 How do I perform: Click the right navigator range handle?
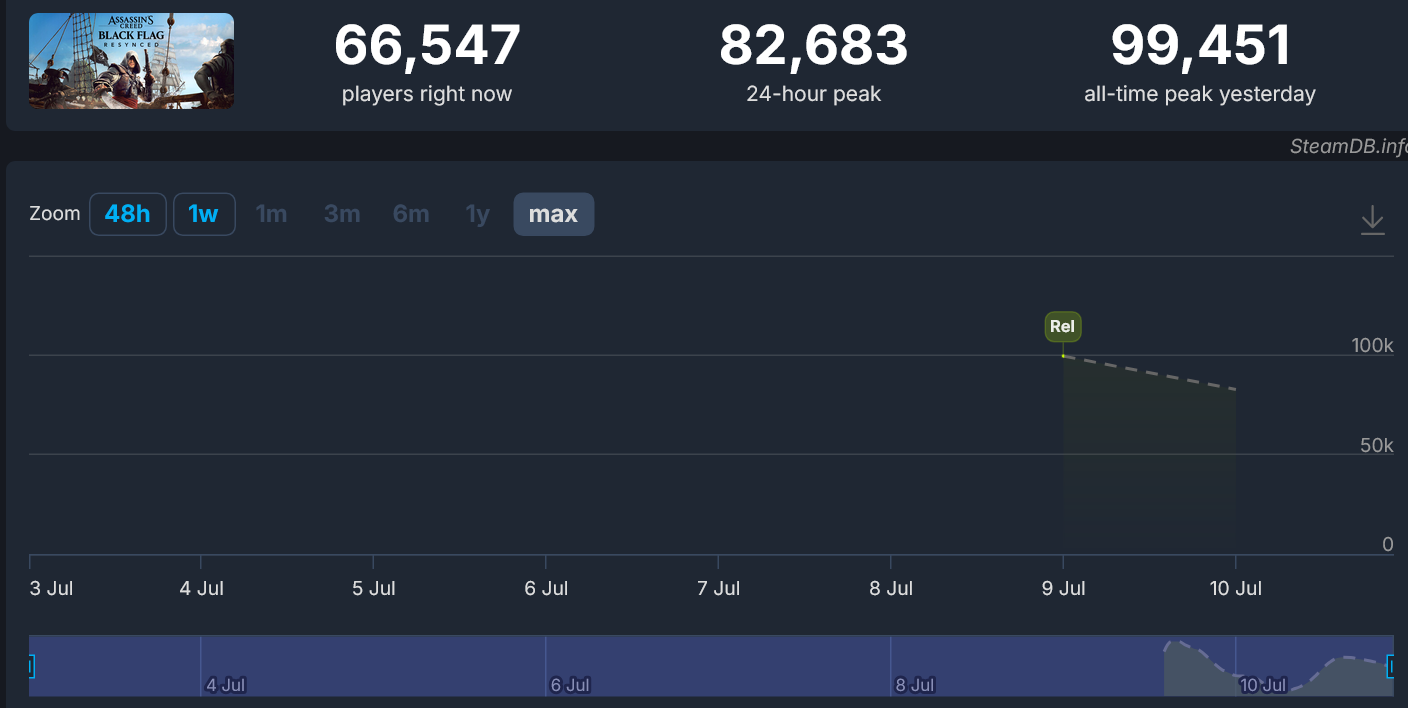point(1391,666)
